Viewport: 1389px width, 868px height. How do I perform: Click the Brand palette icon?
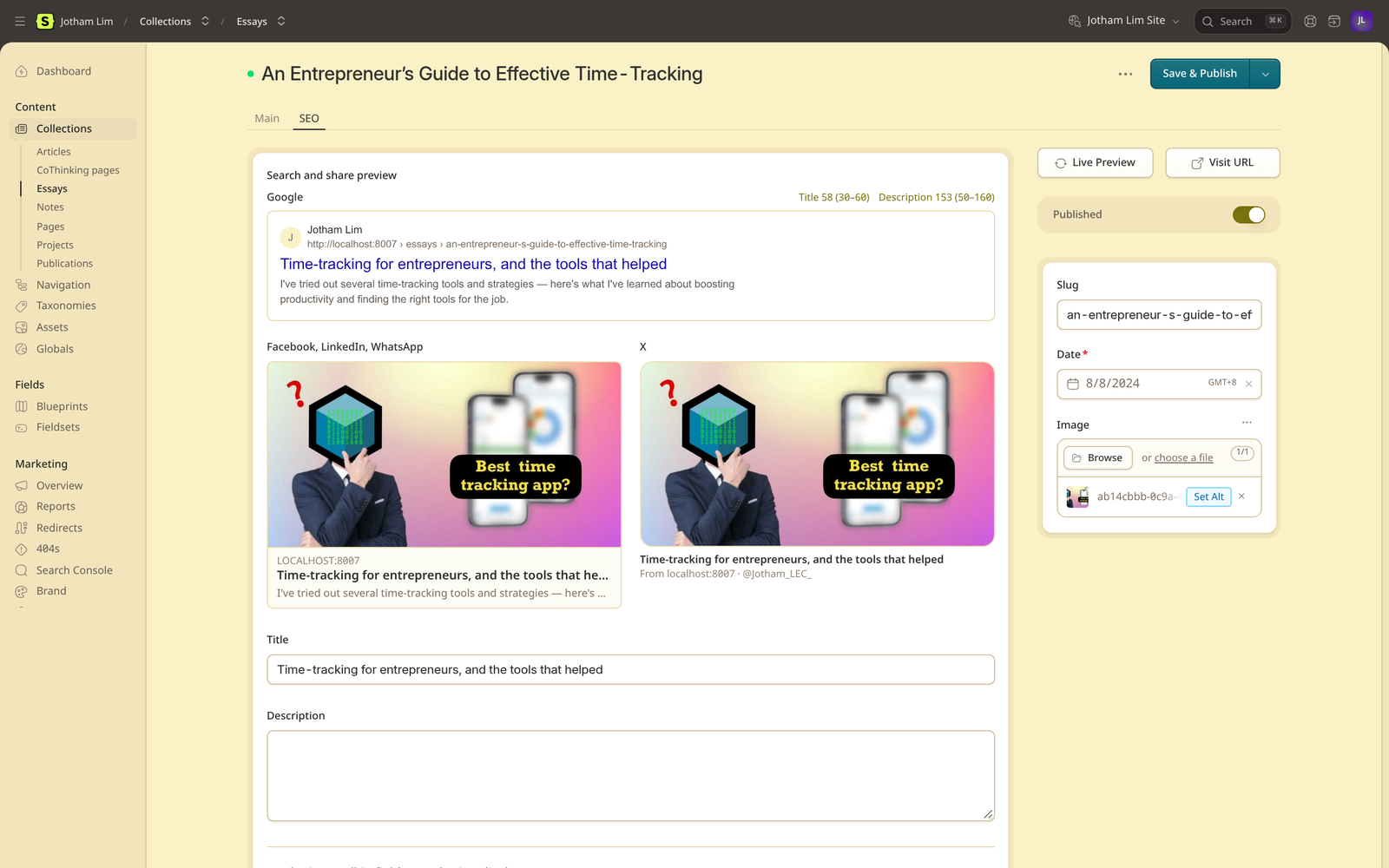[x=22, y=591]
